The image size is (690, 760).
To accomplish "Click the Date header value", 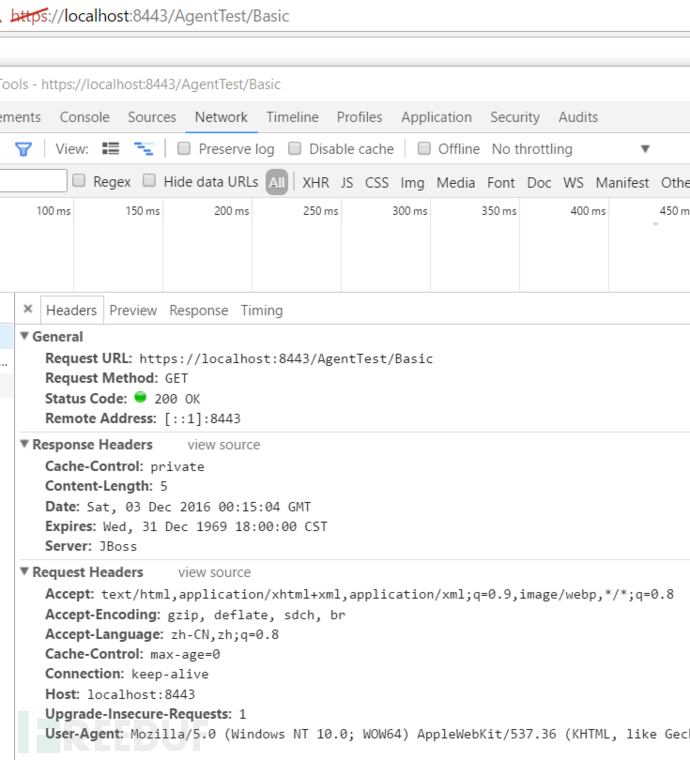I will pos(199,507).
